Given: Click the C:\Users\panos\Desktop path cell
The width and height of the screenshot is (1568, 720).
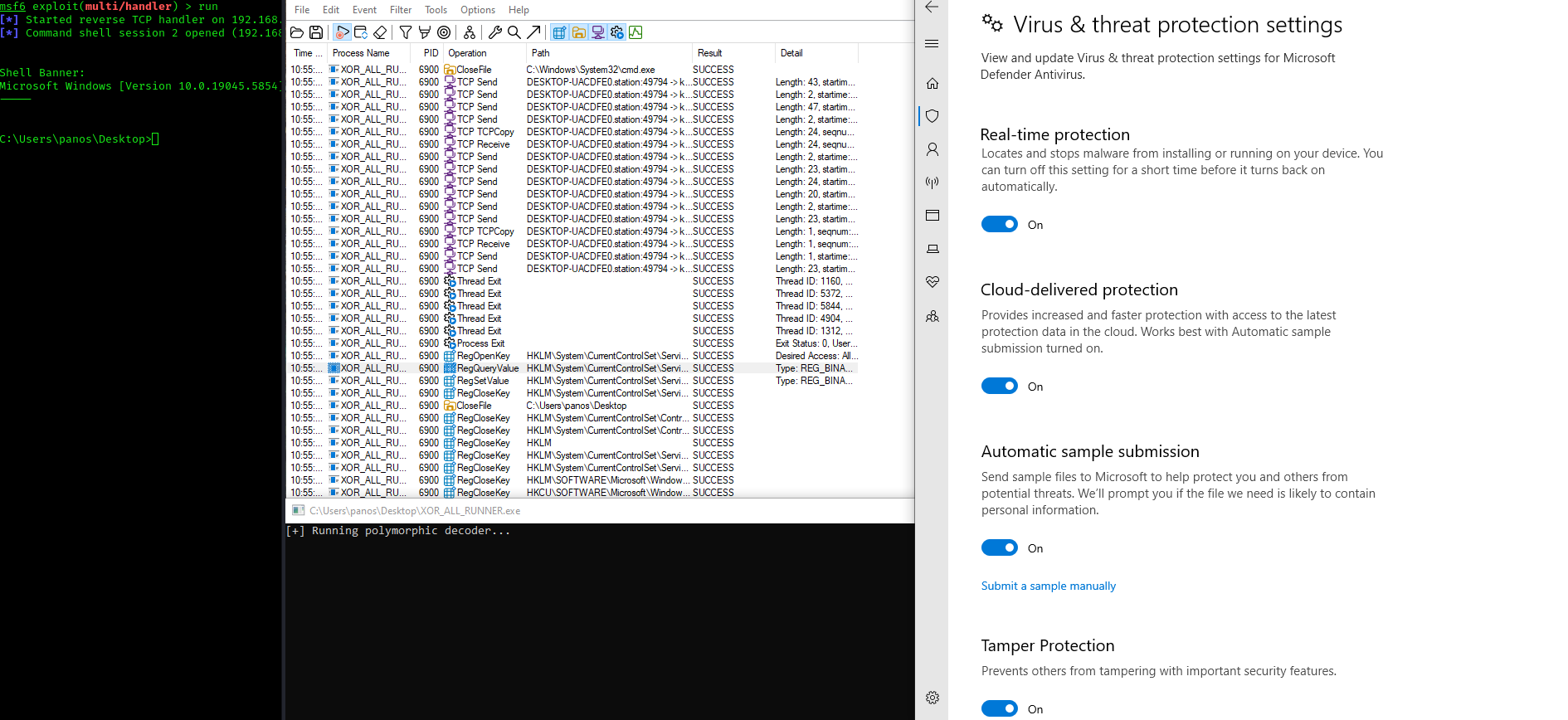Looking at the screenshot, I should (x=577, y=406).
